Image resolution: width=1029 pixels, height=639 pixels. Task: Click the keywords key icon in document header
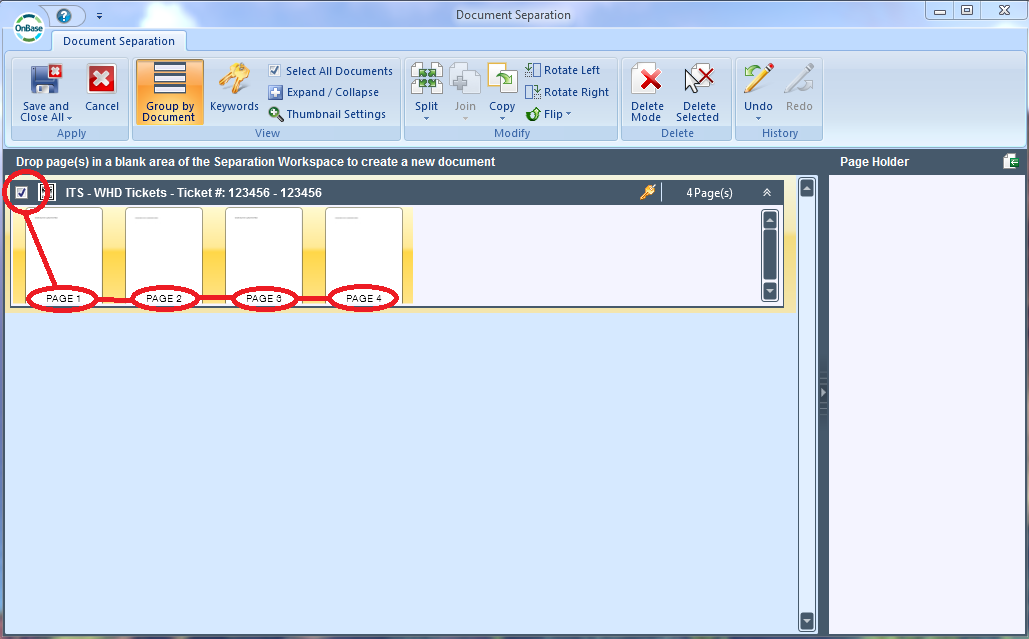pyautogui.click(x=648, y=192)
